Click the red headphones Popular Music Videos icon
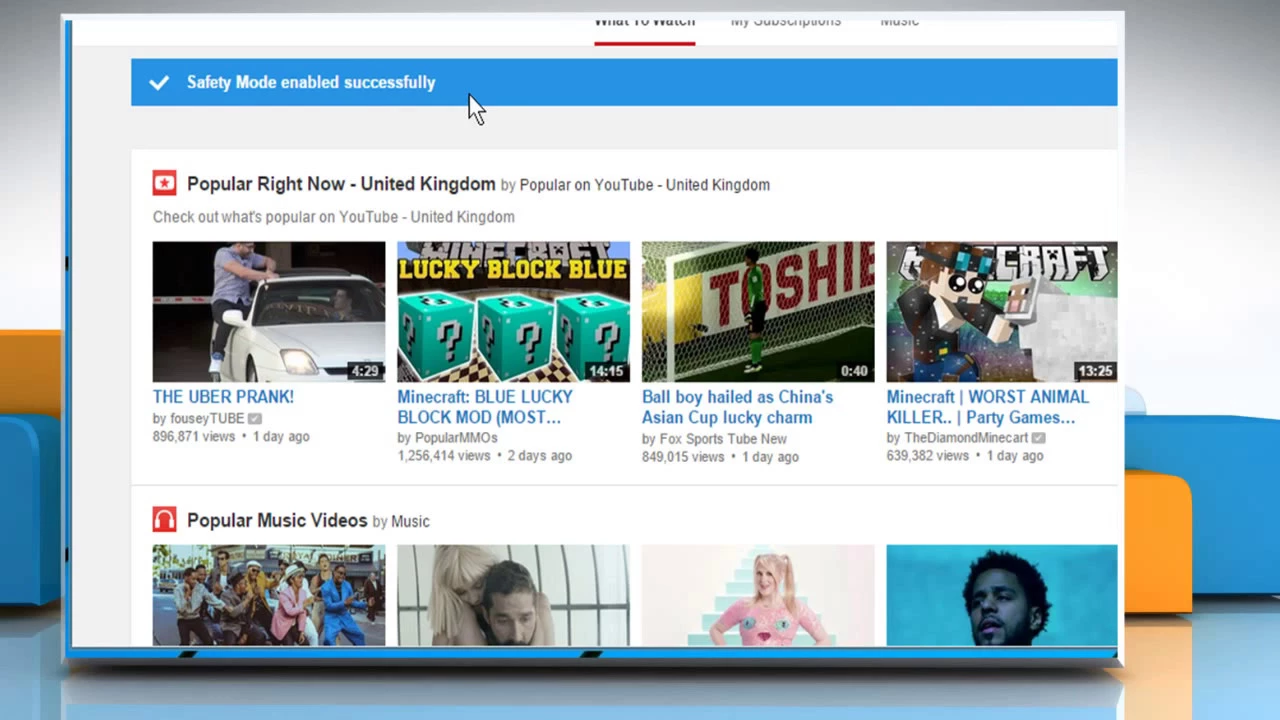Viewport: 1280px width, 720px height. coord(164,519)
